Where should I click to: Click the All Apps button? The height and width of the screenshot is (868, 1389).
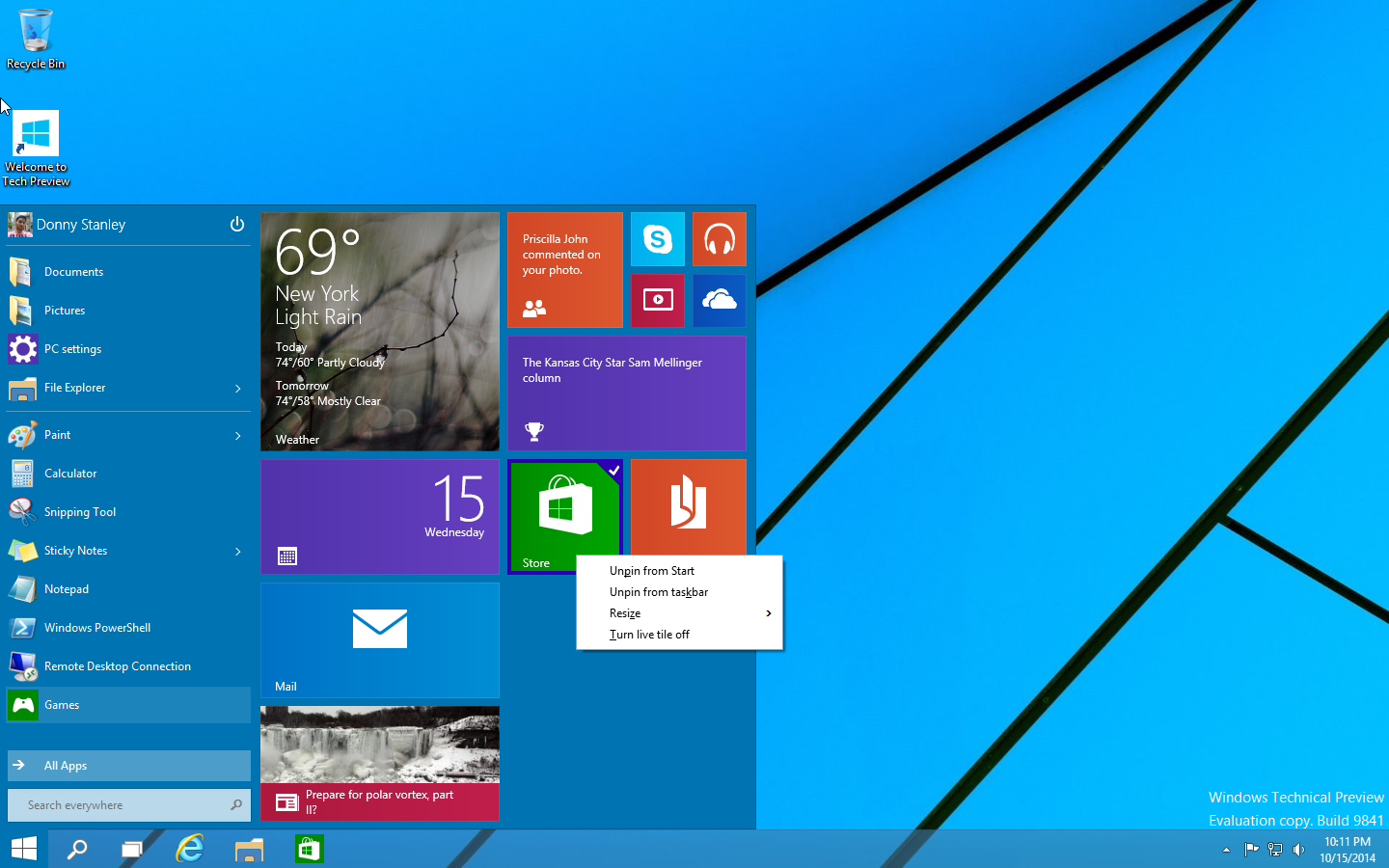pyautogui.click(x=128, y=766)
